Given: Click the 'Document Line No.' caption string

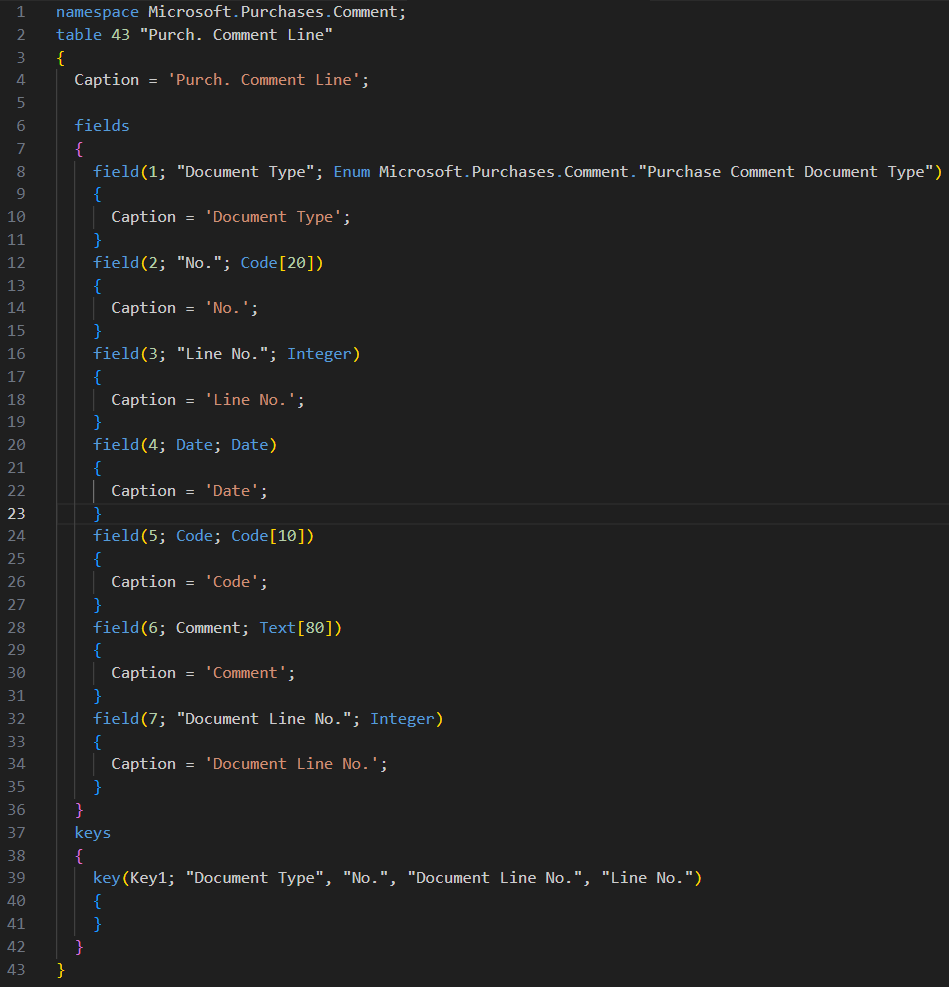Looking at the screenshot, I should click(296, 764).
